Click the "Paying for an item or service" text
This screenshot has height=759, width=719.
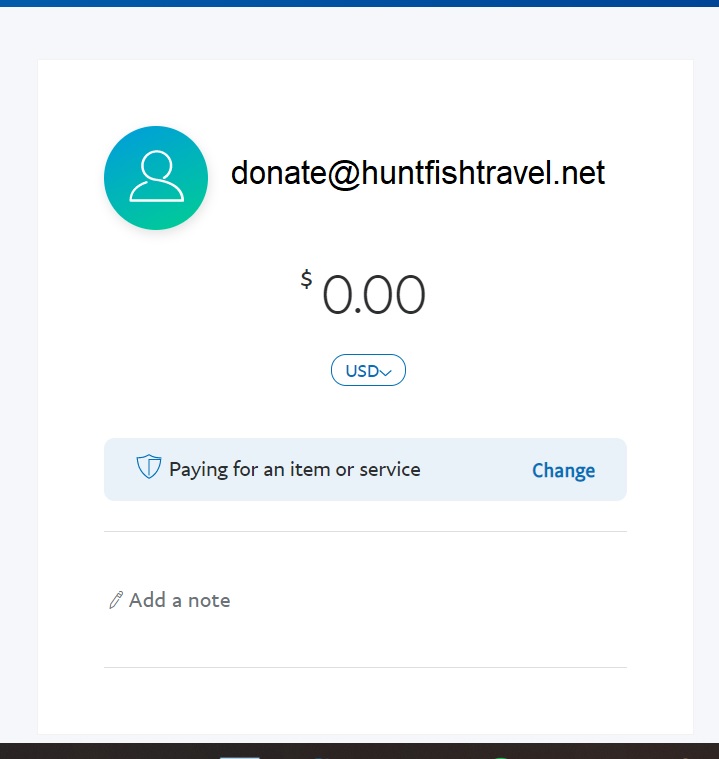click(295, 469)
